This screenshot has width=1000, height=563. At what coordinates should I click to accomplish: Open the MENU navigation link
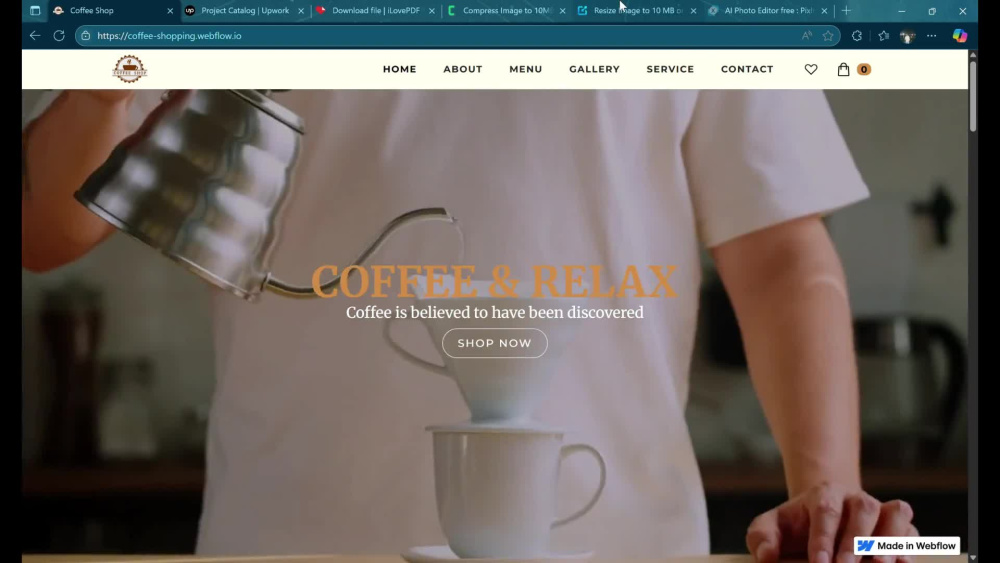point(526,69)
